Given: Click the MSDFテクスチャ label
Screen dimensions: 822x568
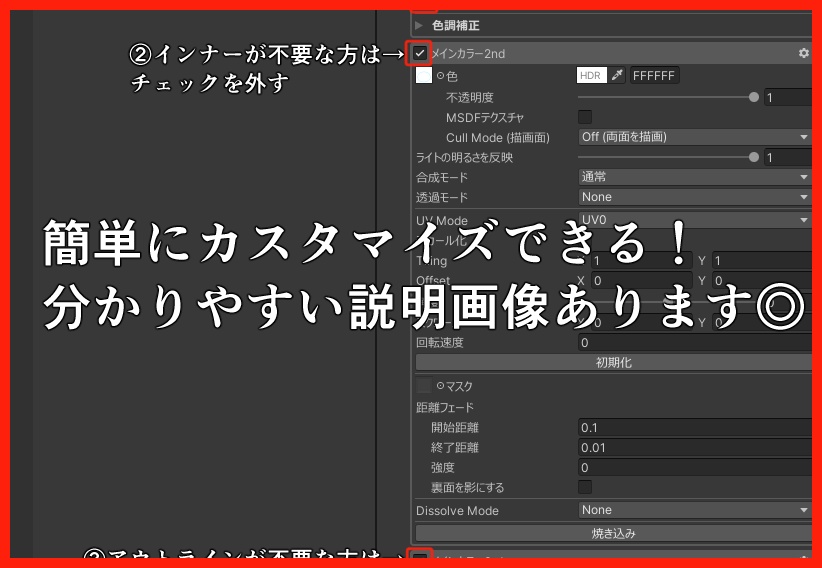Looking at the screenshot, I should pos(485,118).
